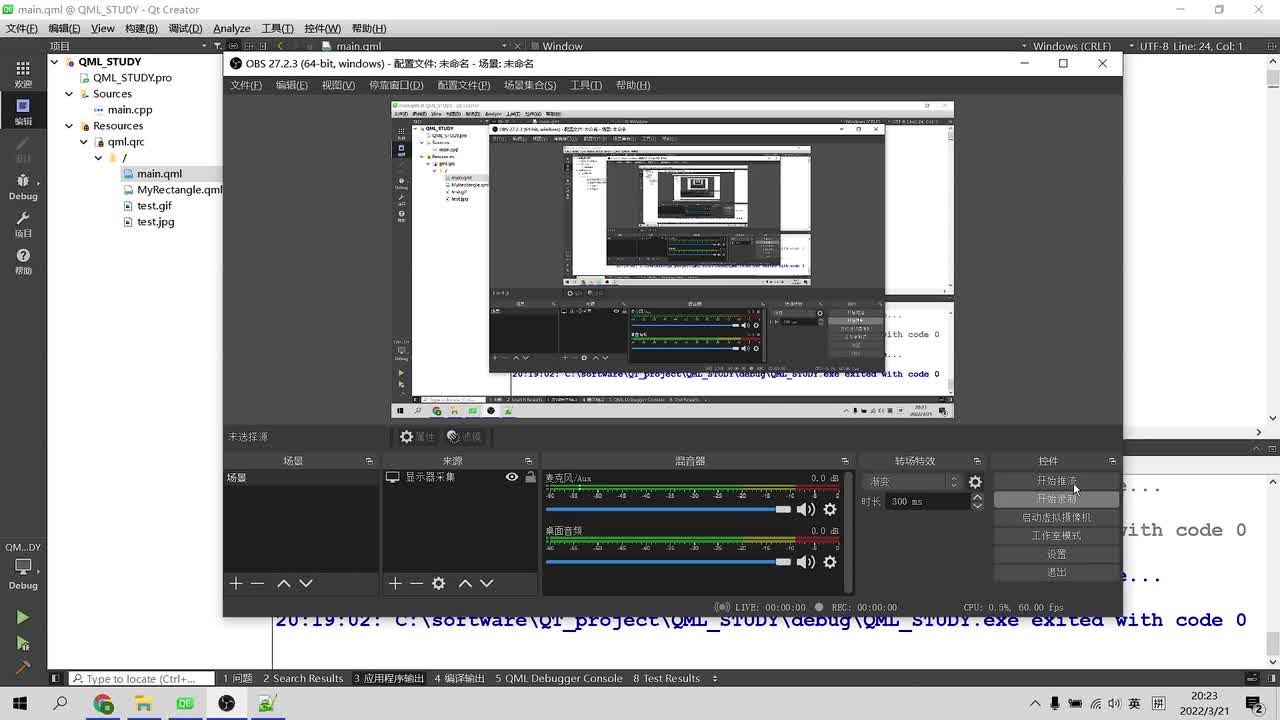The image size is (1280, 720).
Task: Open source properties gear in 来源 panel
Action: pyautogui.click(x=438, y=583)
